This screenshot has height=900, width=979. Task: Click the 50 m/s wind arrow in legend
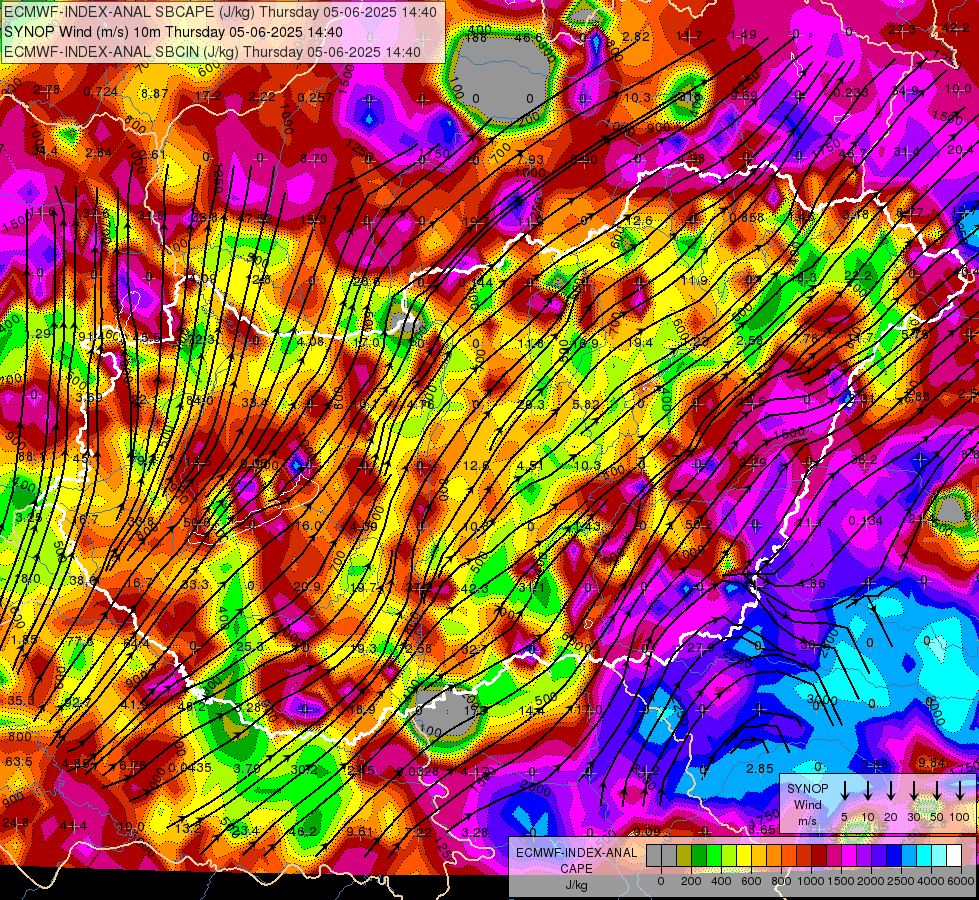(937, 791)
